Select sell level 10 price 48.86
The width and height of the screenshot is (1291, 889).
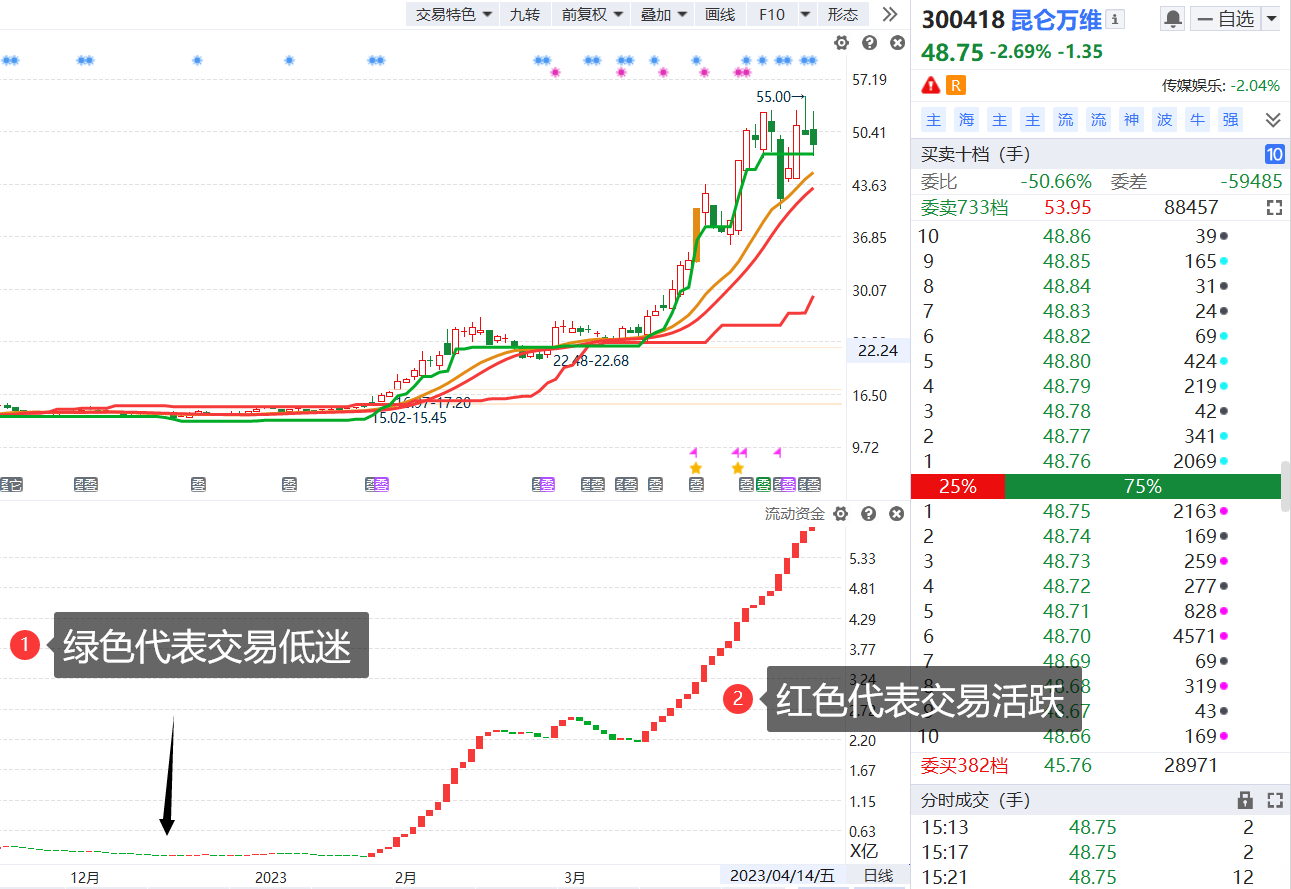pyautogui.click(x=1067, y=236)
